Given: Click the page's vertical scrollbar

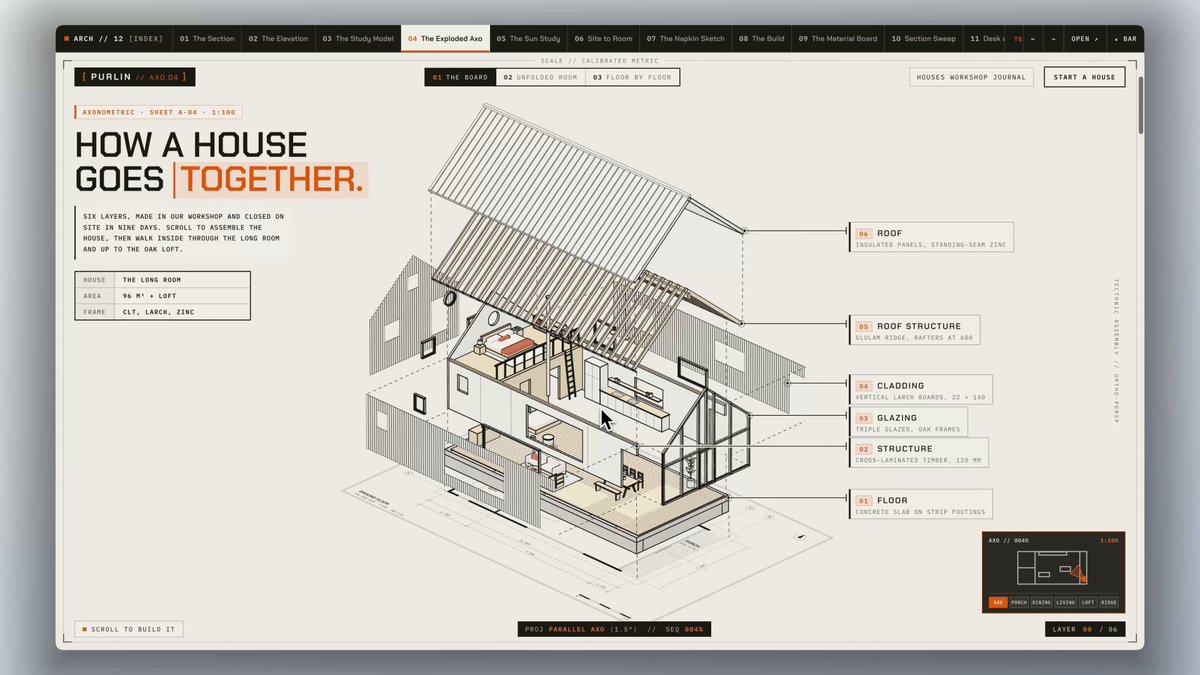Looking at the screenshot, I should (x=1140, y=104).
